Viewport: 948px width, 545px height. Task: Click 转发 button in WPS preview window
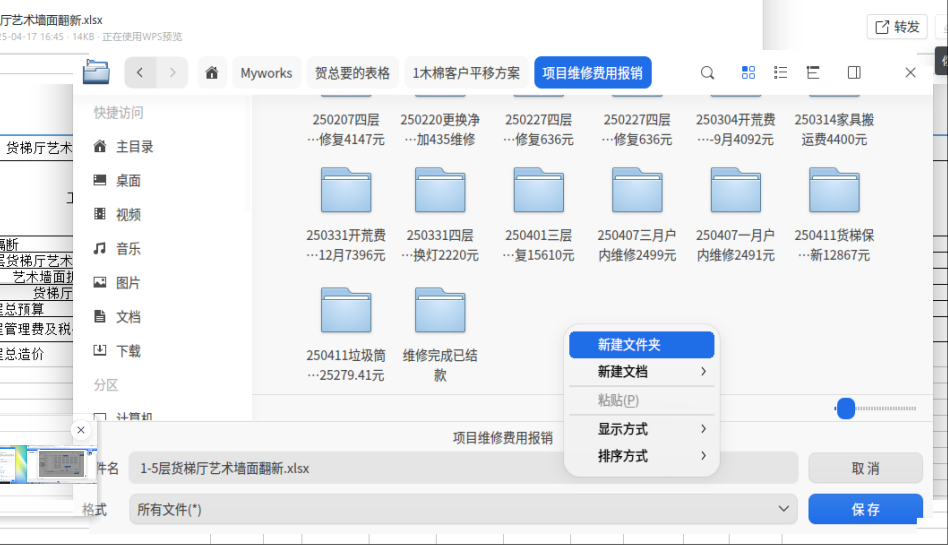pos(897,27)
